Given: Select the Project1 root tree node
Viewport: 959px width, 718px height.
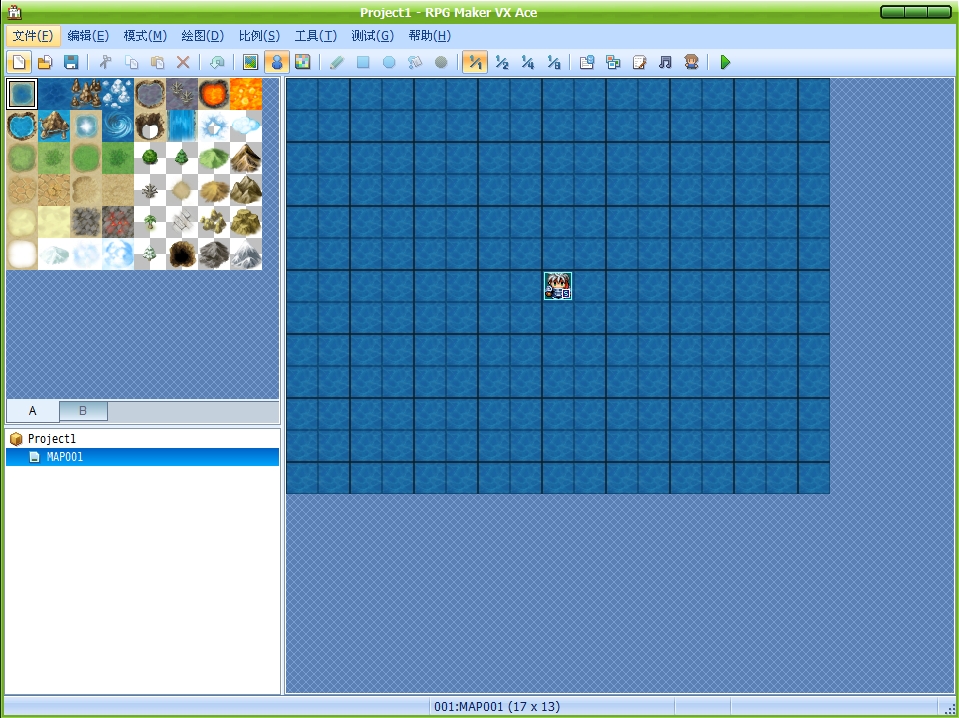Looking at the screenshot, I should (51, 439).
